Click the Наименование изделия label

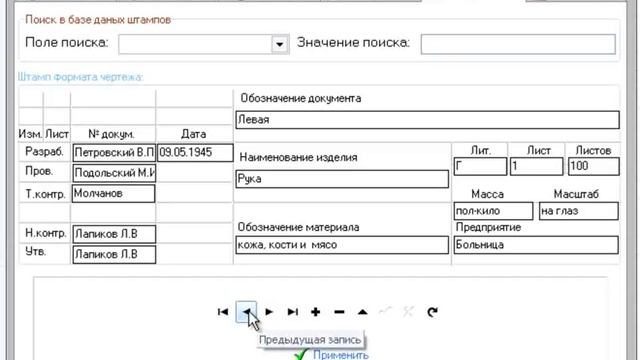[x=298, y=158]
